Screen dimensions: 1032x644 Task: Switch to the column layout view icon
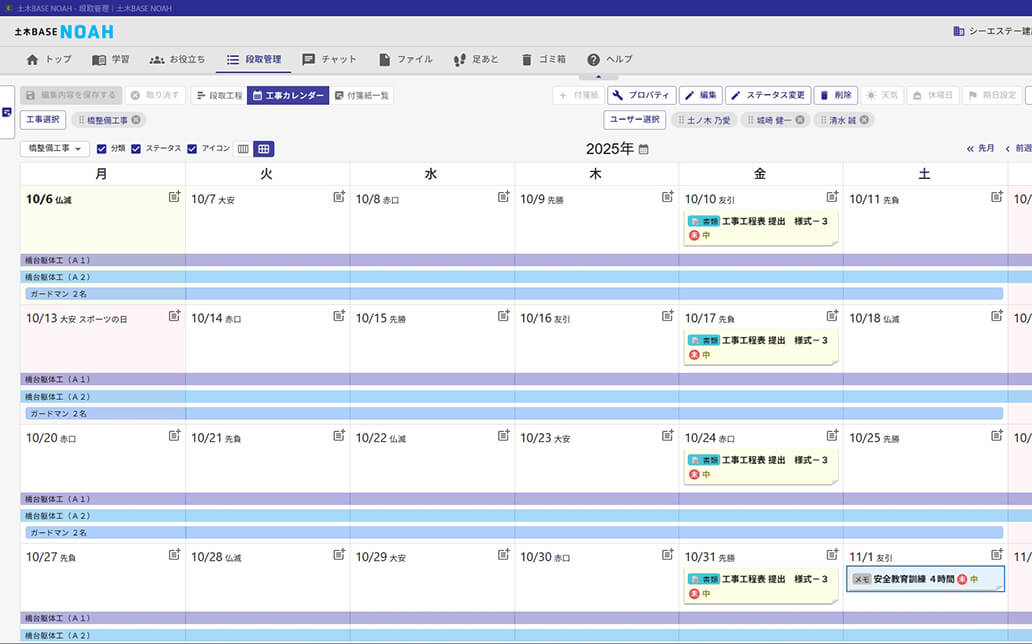(242, 149)
